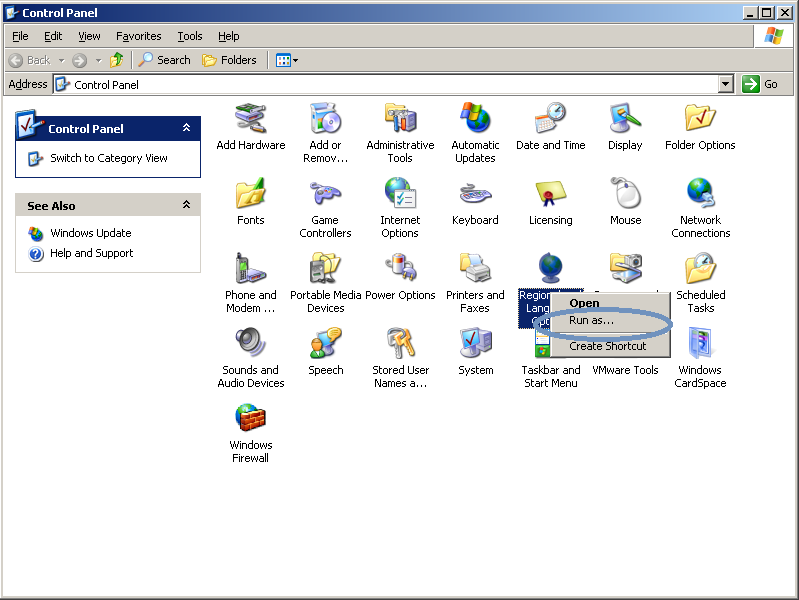Open the Tools menu
The image size is (799, 600).
click(x=190, y=36)
